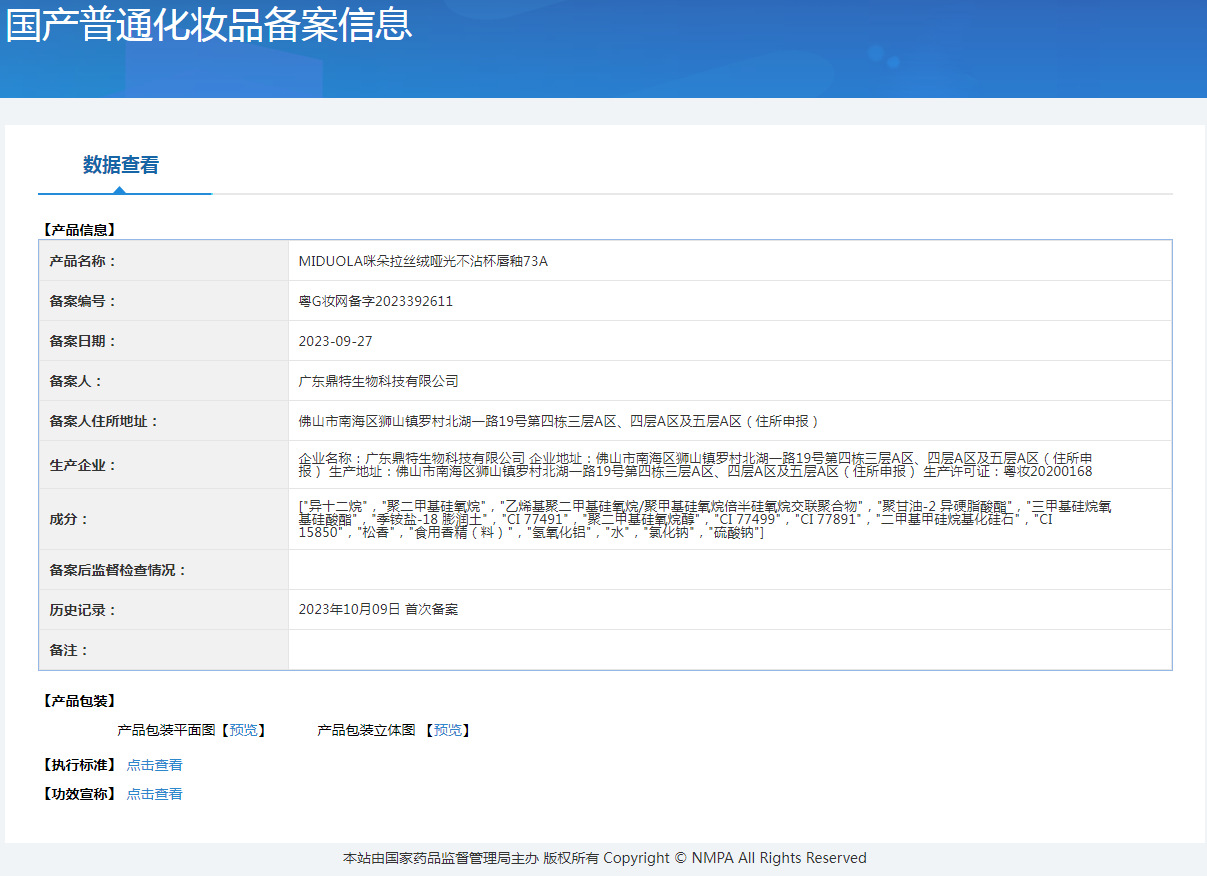Open 点击查看 next to 执行标准
1207x876 pixels.
pos(155,765)
